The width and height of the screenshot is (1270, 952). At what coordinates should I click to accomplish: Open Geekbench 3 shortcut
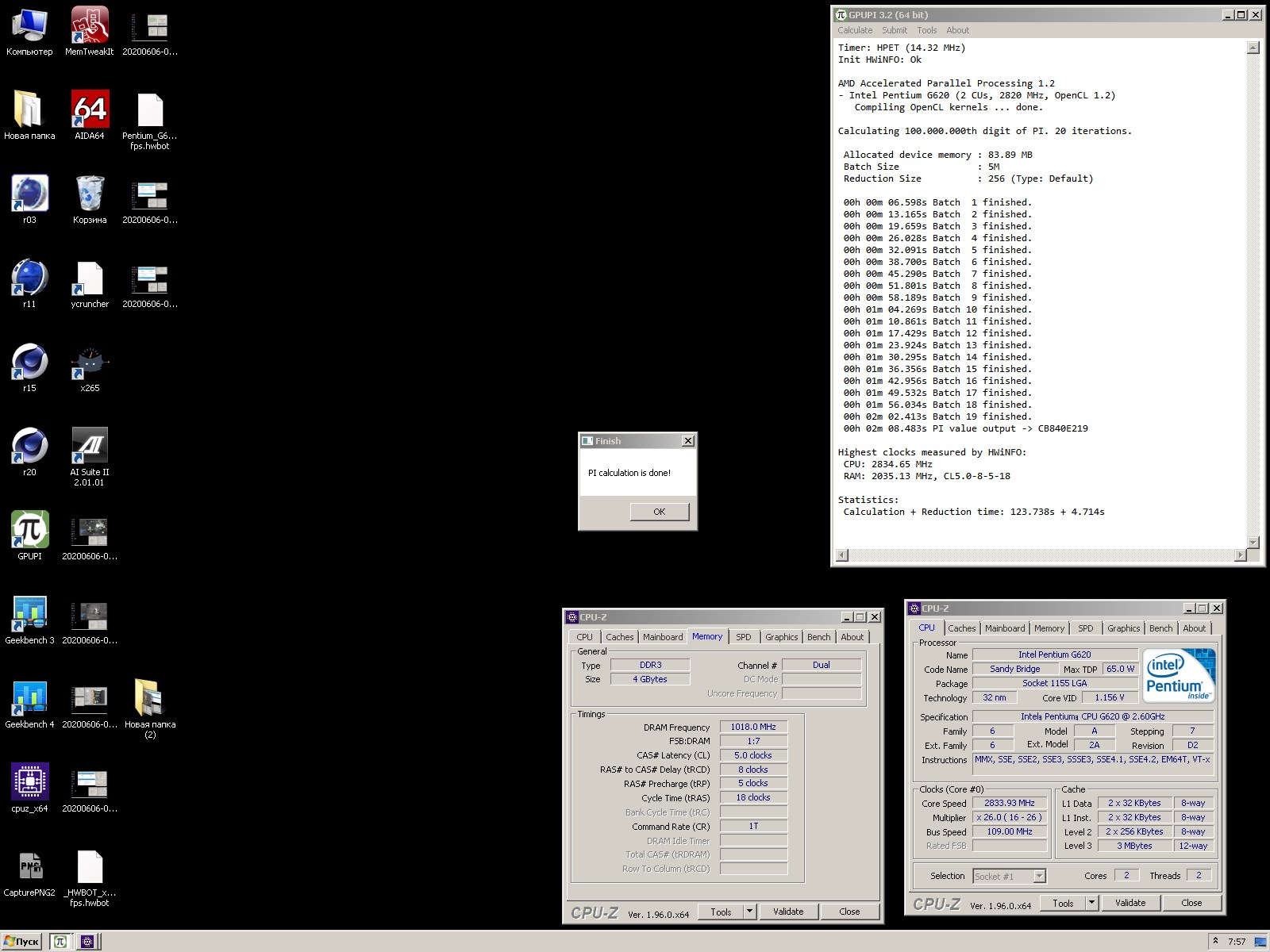(29, 620)
